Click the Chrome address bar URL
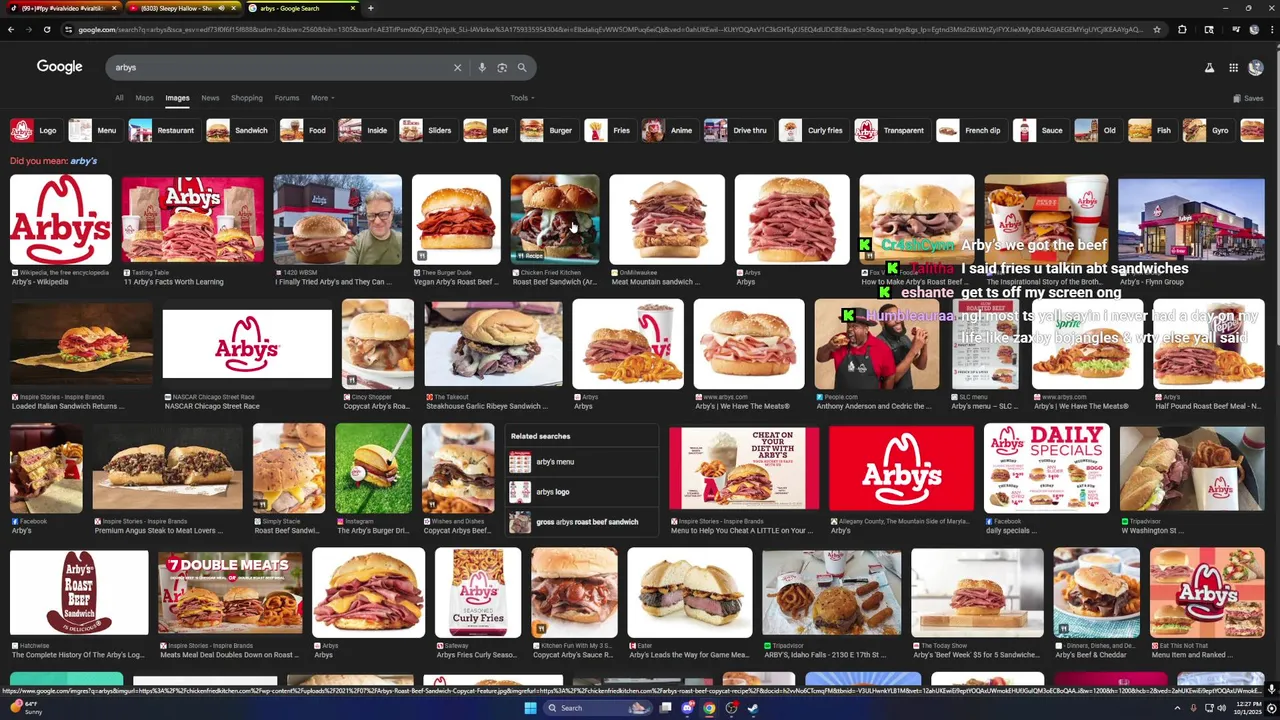 click(610, 29)
